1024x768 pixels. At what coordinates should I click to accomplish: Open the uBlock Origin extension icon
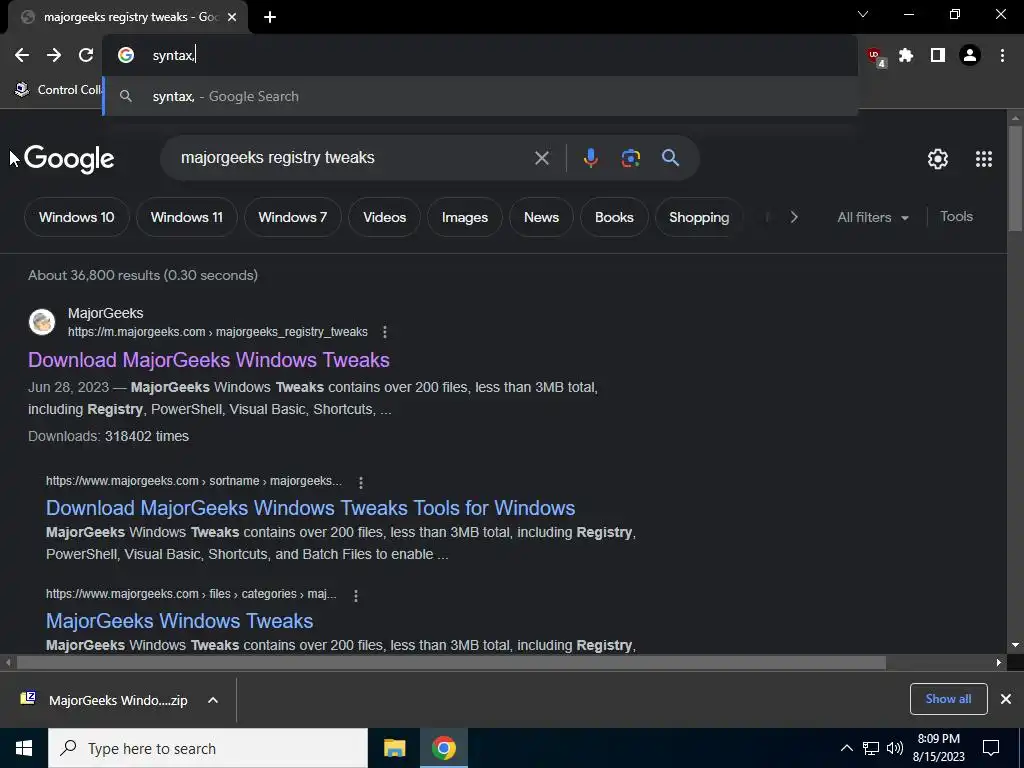(875, 56)
